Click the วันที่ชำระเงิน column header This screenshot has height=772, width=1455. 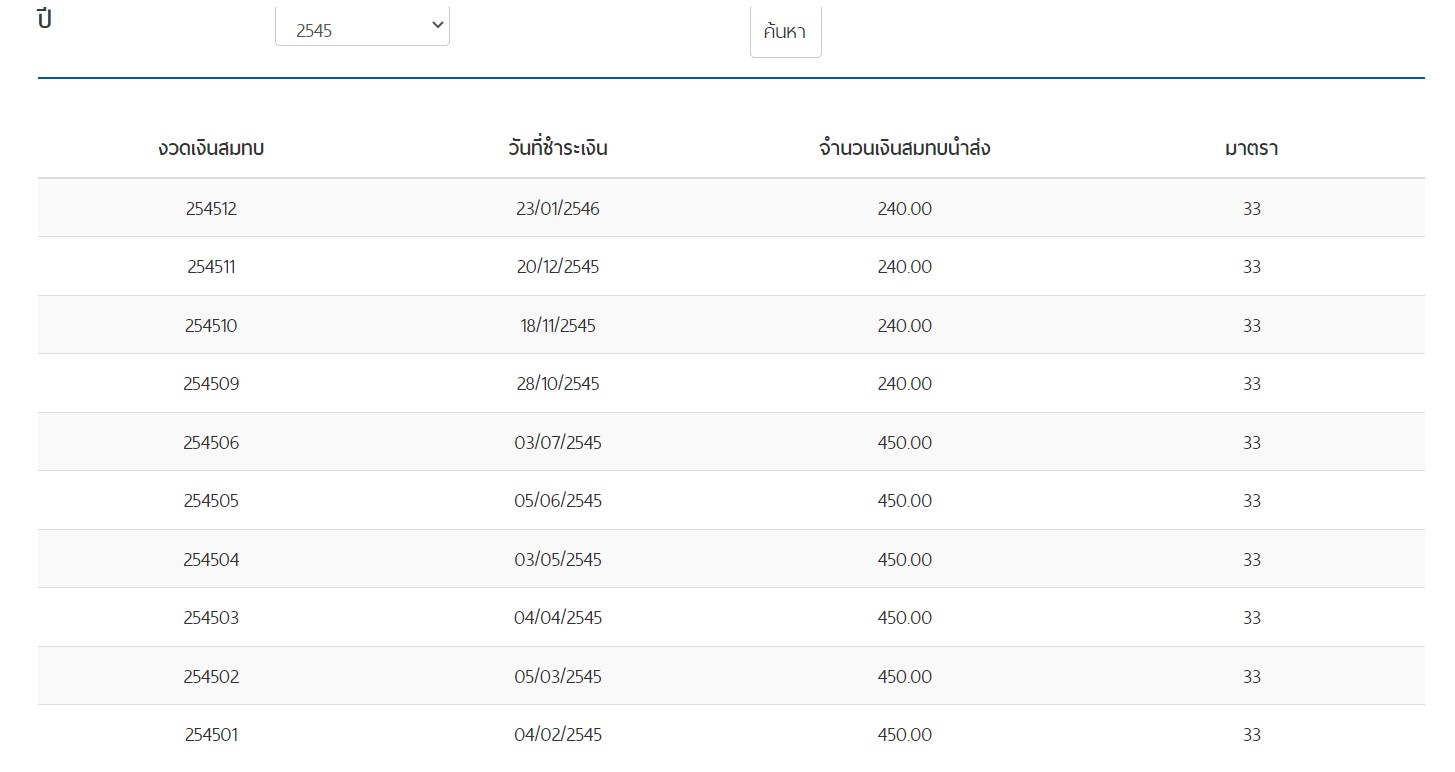click(558, 149)
